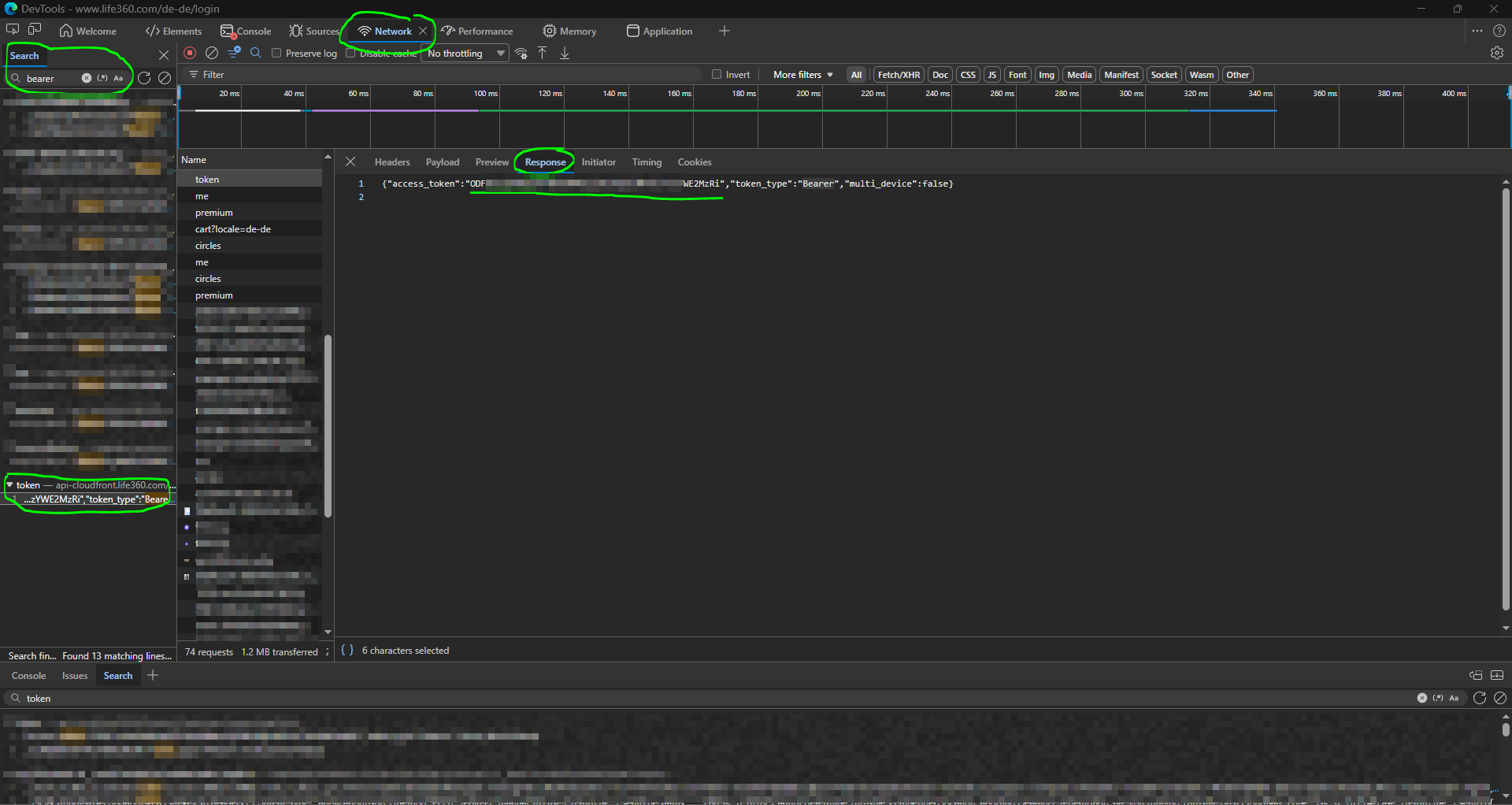Toggle match case for 'bearer' search
Viewport: 1512px width, 805px height.
[x=118, y=78]
